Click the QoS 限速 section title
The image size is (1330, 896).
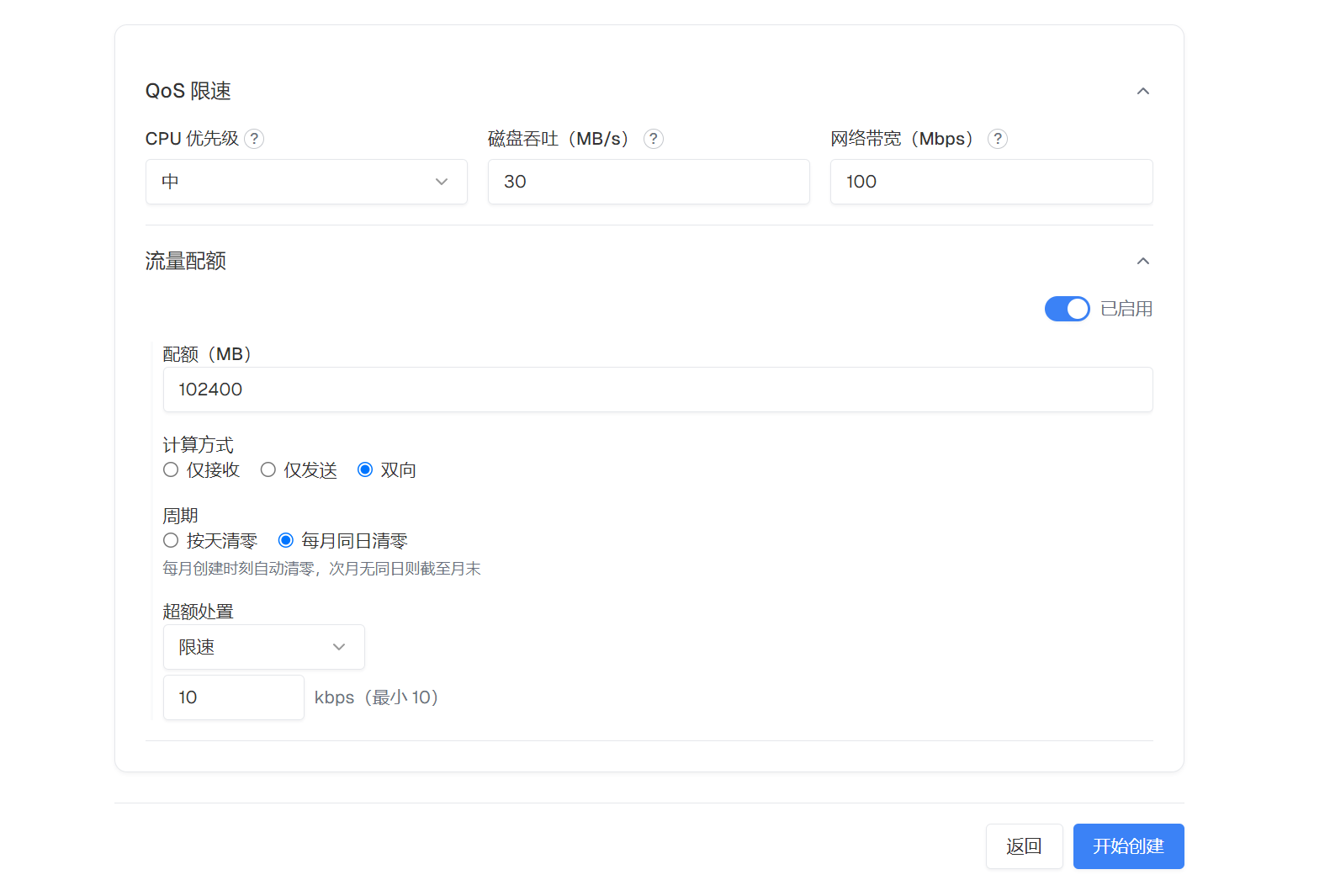point(188,91)
